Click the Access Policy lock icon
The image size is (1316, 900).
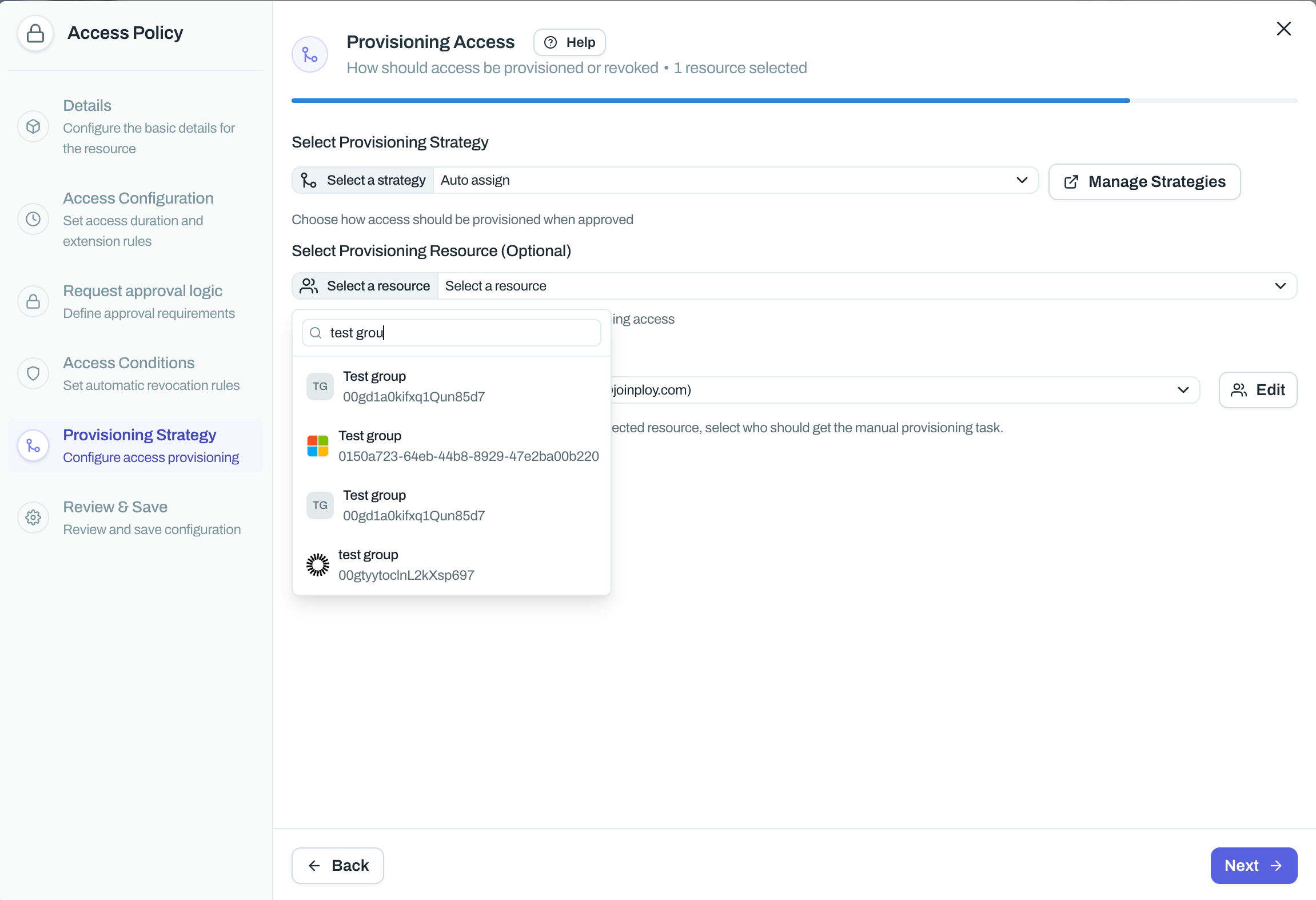pos(35,33)
